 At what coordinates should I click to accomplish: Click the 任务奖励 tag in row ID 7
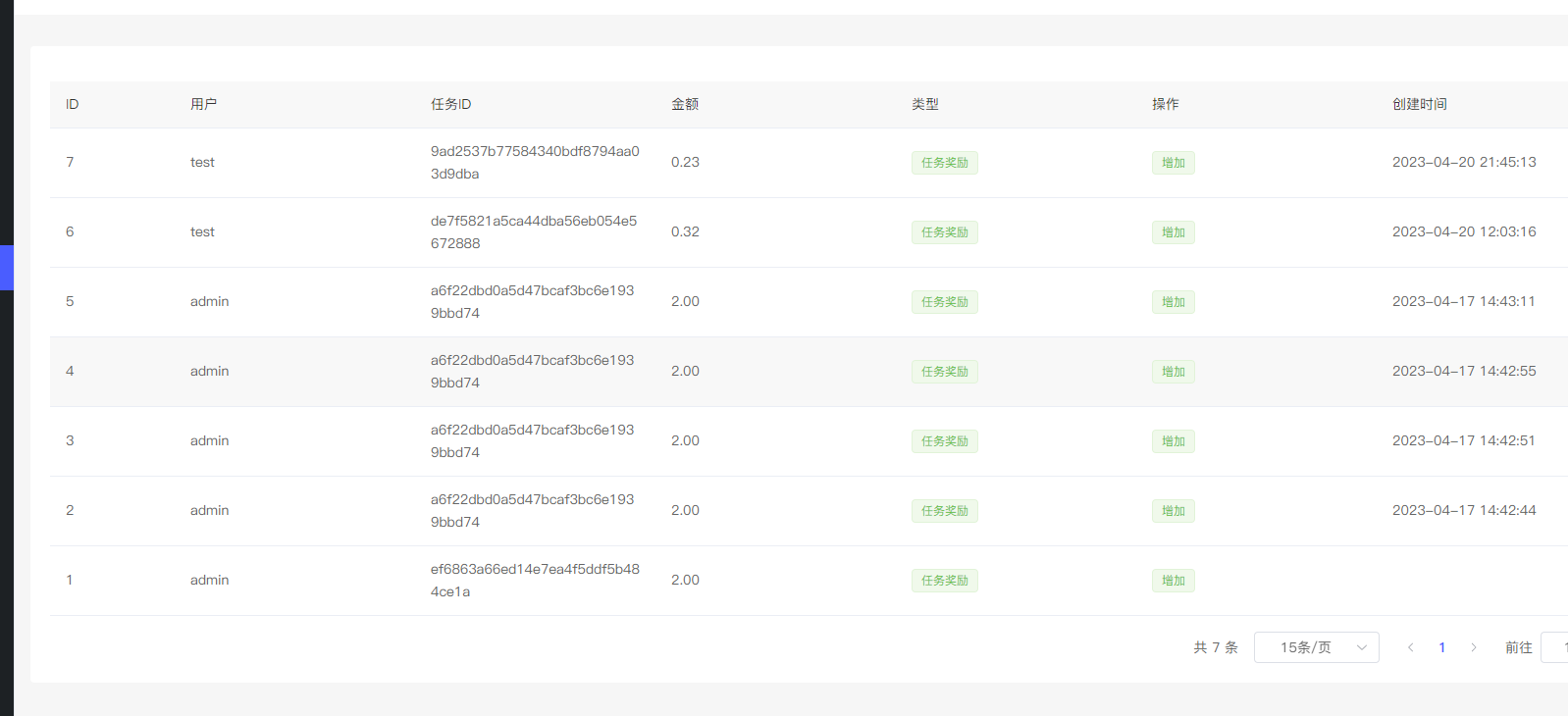944,163
